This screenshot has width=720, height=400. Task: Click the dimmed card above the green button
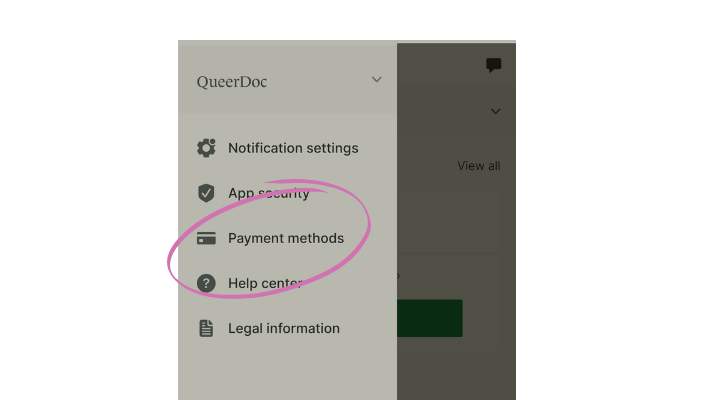(x=450, y=220)
